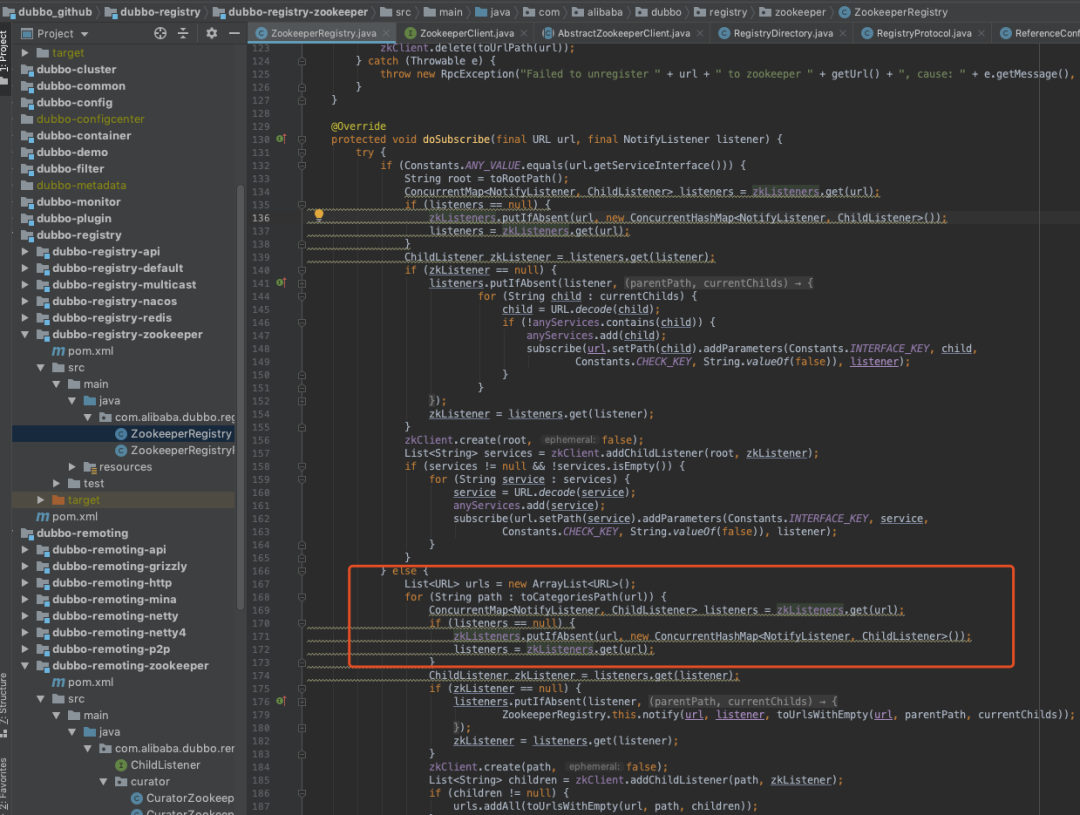Image resolution: width=1080 pixels, height=815 pixels.
Task: Switch to the RegistryDirectory.java tab
Action: click(782, 34)
